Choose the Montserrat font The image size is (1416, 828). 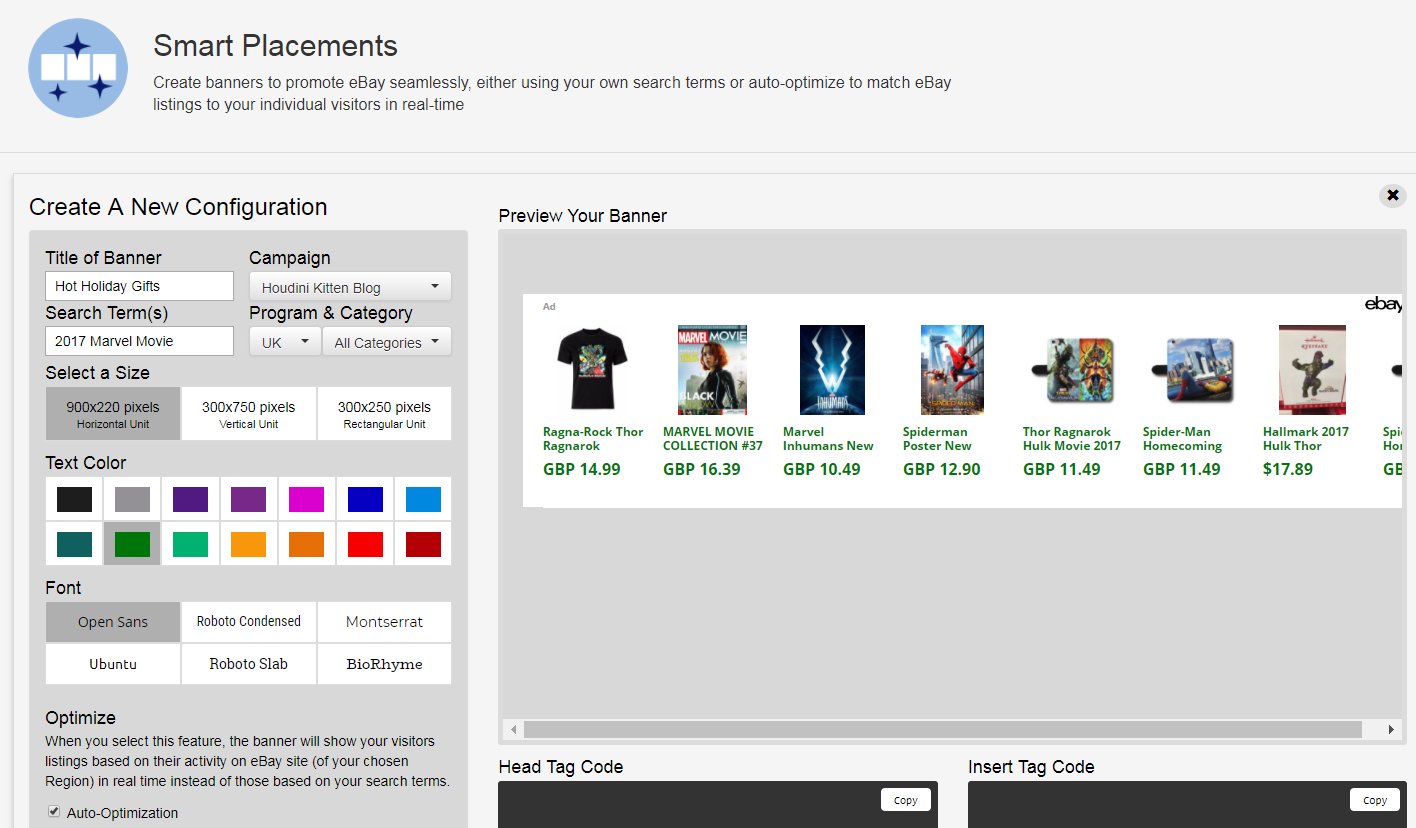click(384, 622)
